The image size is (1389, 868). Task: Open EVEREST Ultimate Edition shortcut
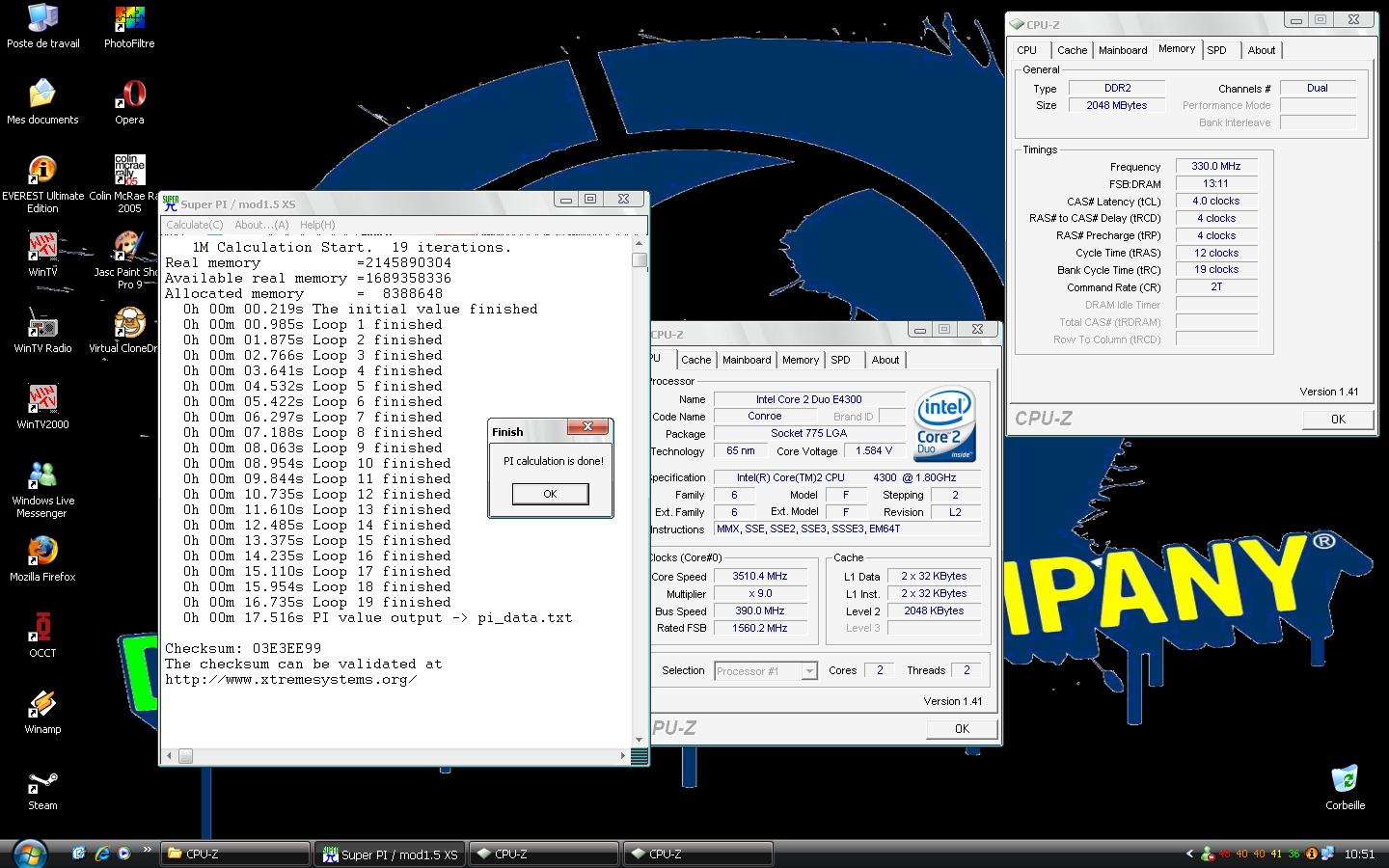click(x=42, y=184)
